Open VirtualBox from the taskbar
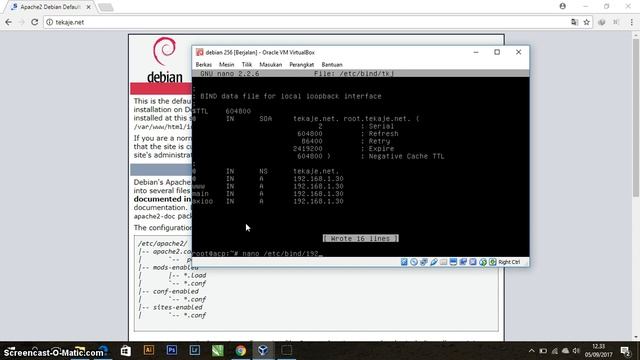This screenshot has width=640, height=360. pyautogui.click(x=263, y=351)
